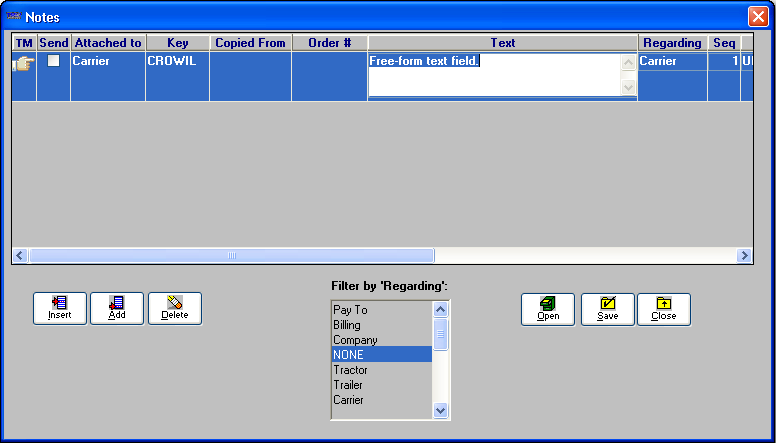Image resolution: width=776 pixels, height=443 pixels.
Task: Select 'Trailer' in the Regarding filter
Action: [382, 385]
